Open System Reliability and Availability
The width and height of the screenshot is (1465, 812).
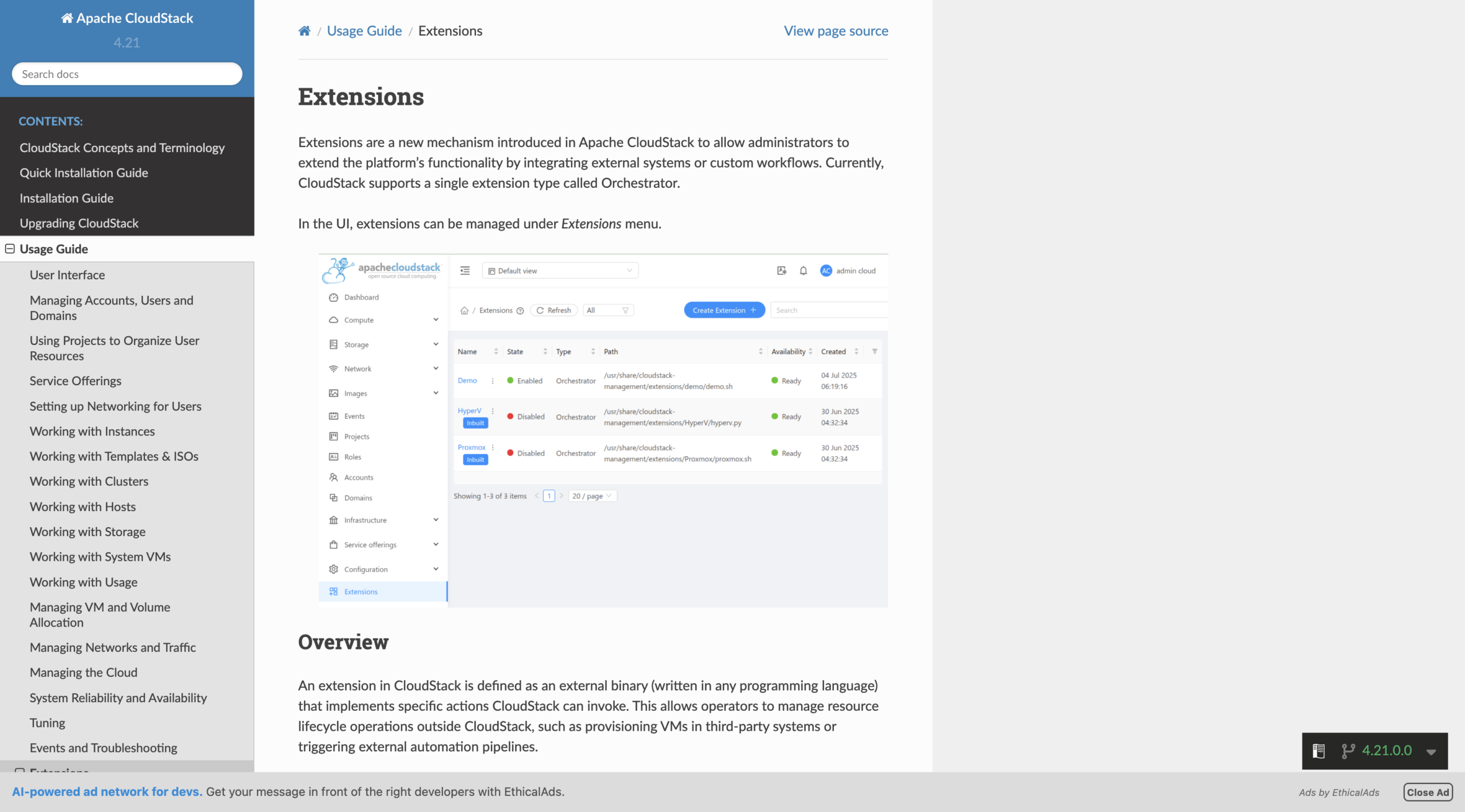tap(118, 698)
